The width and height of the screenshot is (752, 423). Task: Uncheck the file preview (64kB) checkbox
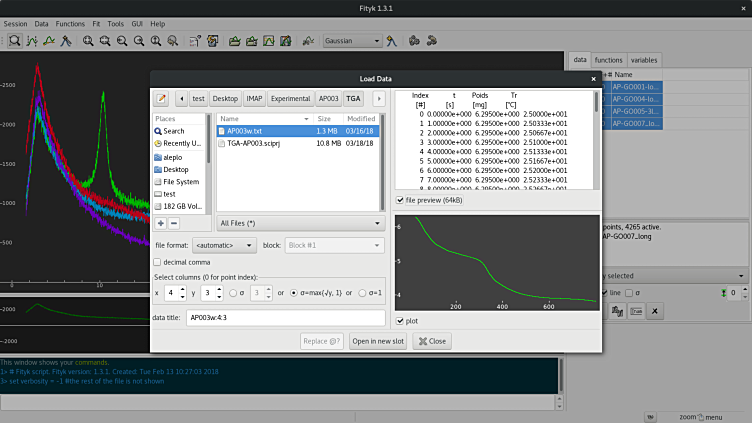coord(401,200)
